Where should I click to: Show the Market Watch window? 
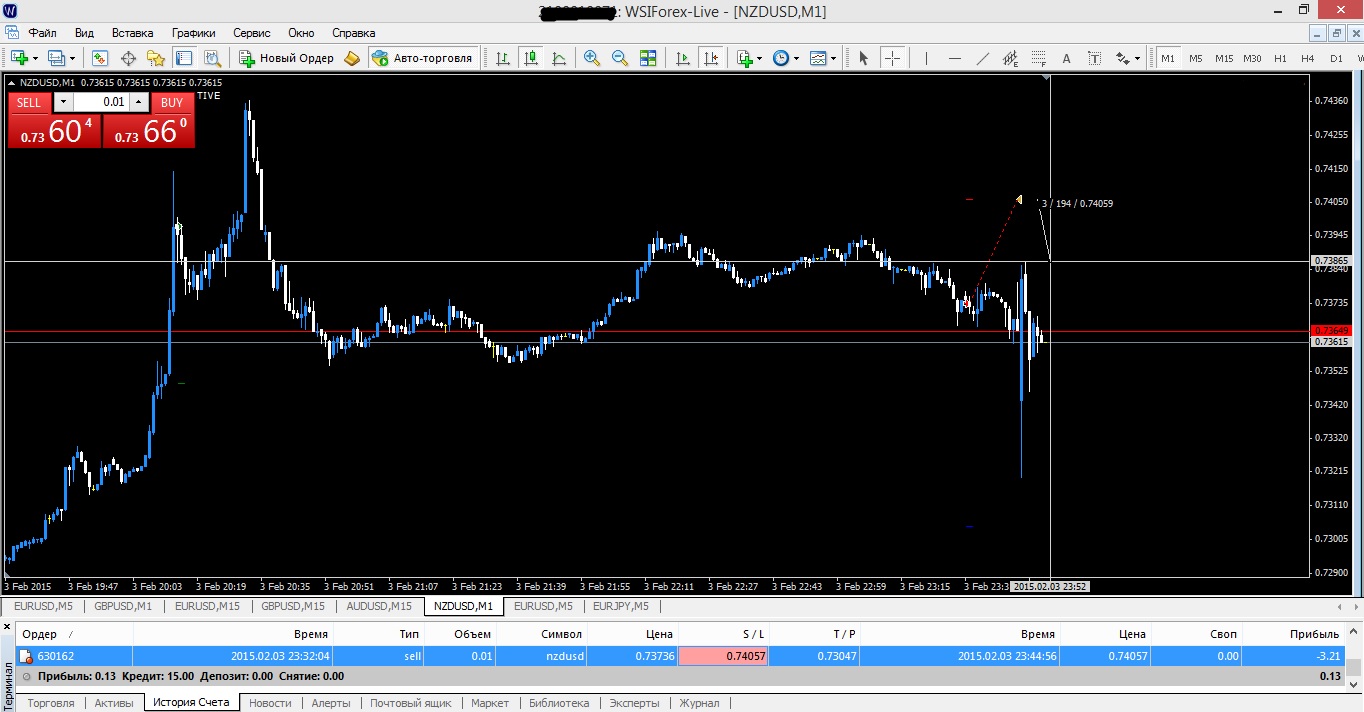[x=100, y=58]
